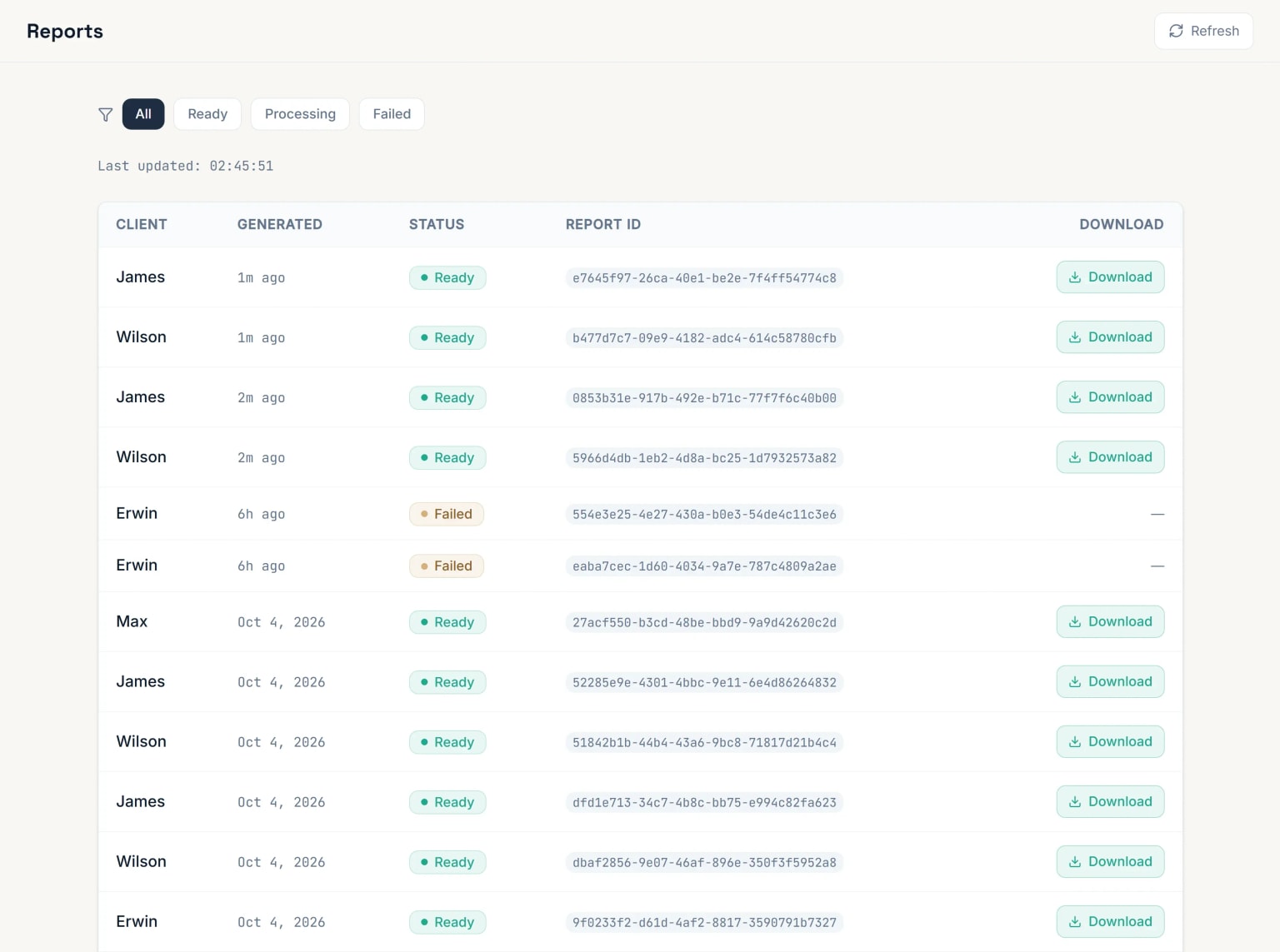Download Wilson's report b477d7c7-09e9-4182-adc4-614c58780cfb

click(x=1110, y=337)
